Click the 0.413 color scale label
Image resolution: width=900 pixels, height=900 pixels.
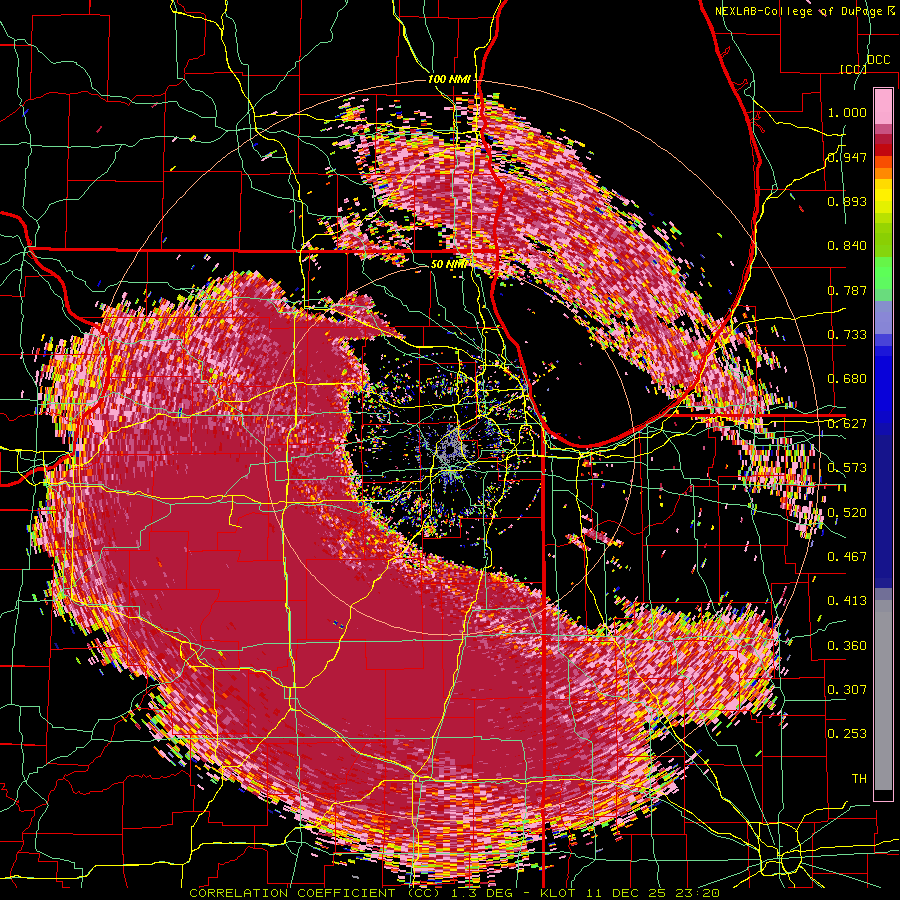tap(847, 601)
